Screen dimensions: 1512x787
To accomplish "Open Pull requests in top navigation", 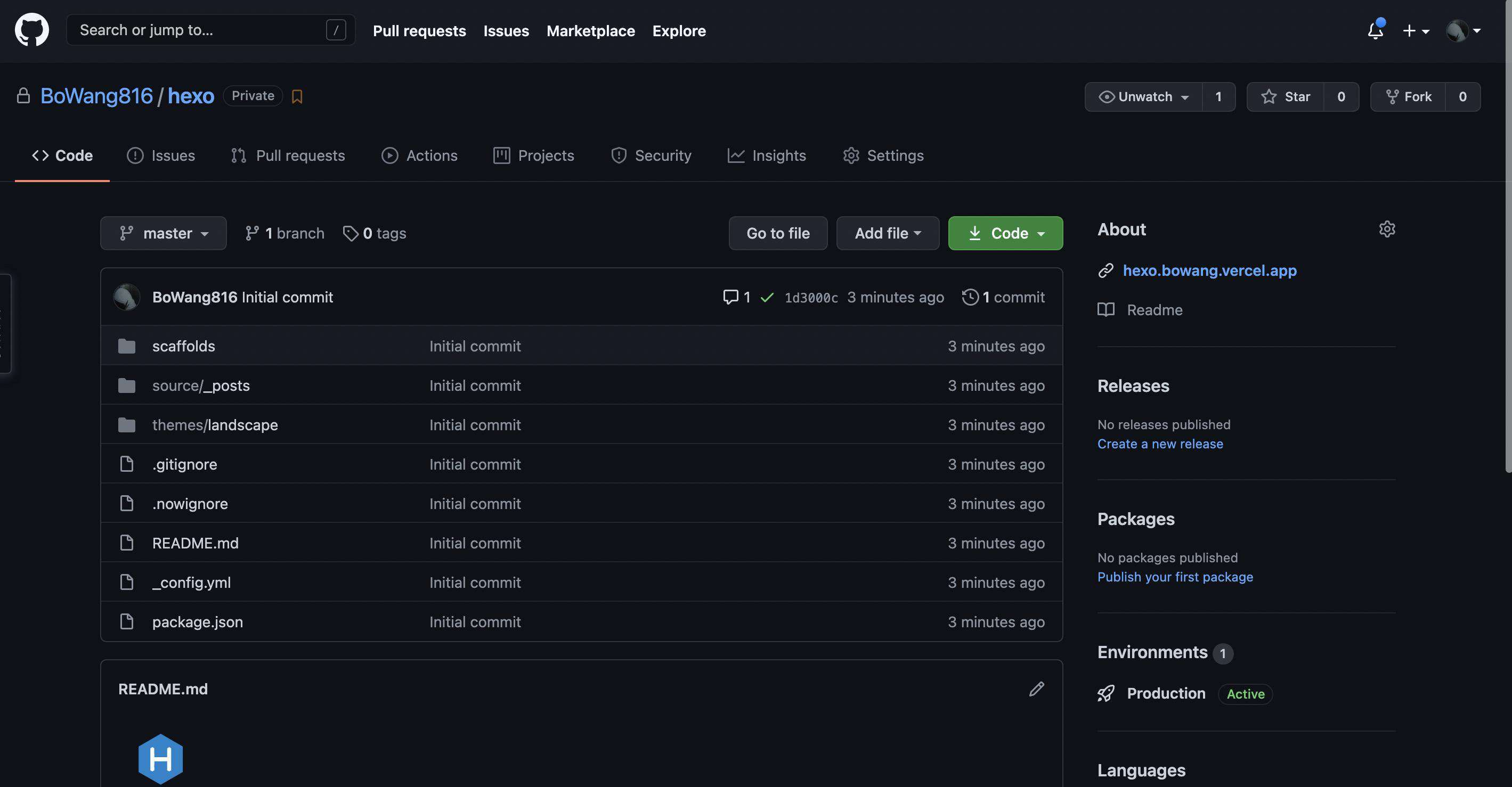I will (419, 30).
